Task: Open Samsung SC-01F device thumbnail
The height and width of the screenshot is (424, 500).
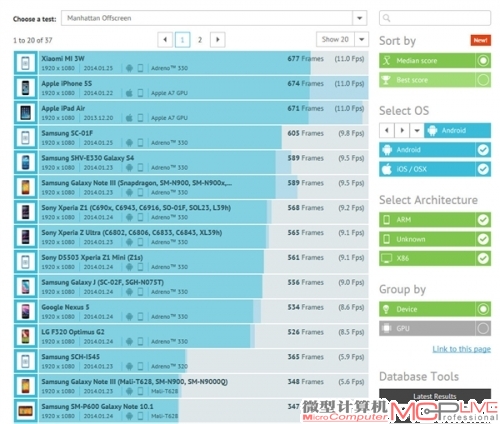Action: pyautogui.click(x=25, y=138)
